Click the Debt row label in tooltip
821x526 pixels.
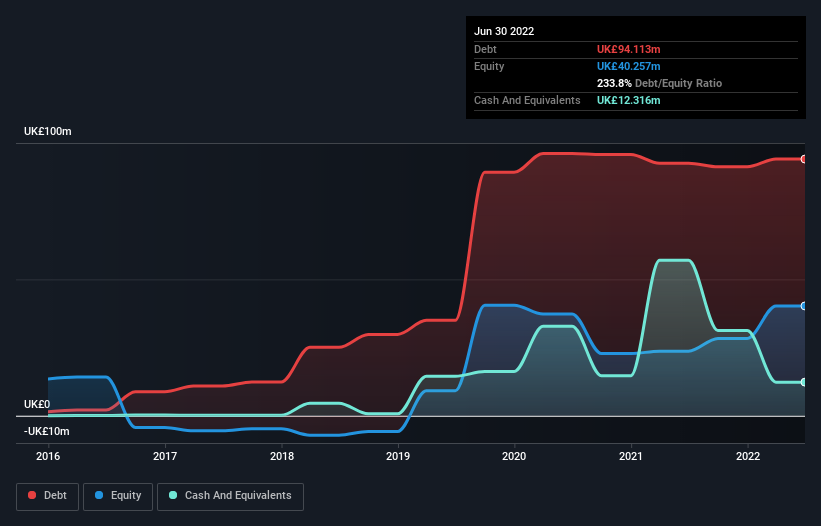pos(485,49)
